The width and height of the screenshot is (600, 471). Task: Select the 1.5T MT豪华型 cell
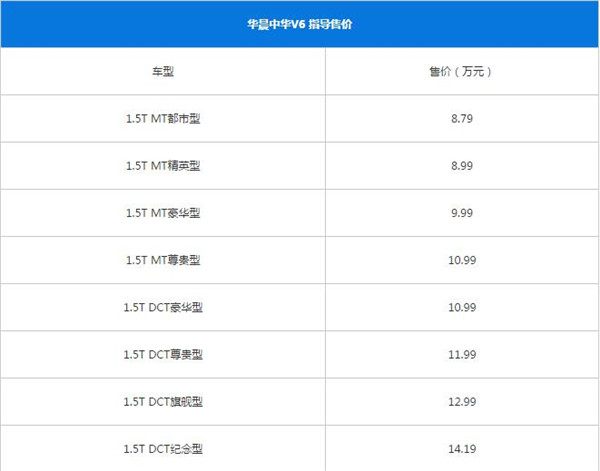pyautogui.click(x=163, y=213)
